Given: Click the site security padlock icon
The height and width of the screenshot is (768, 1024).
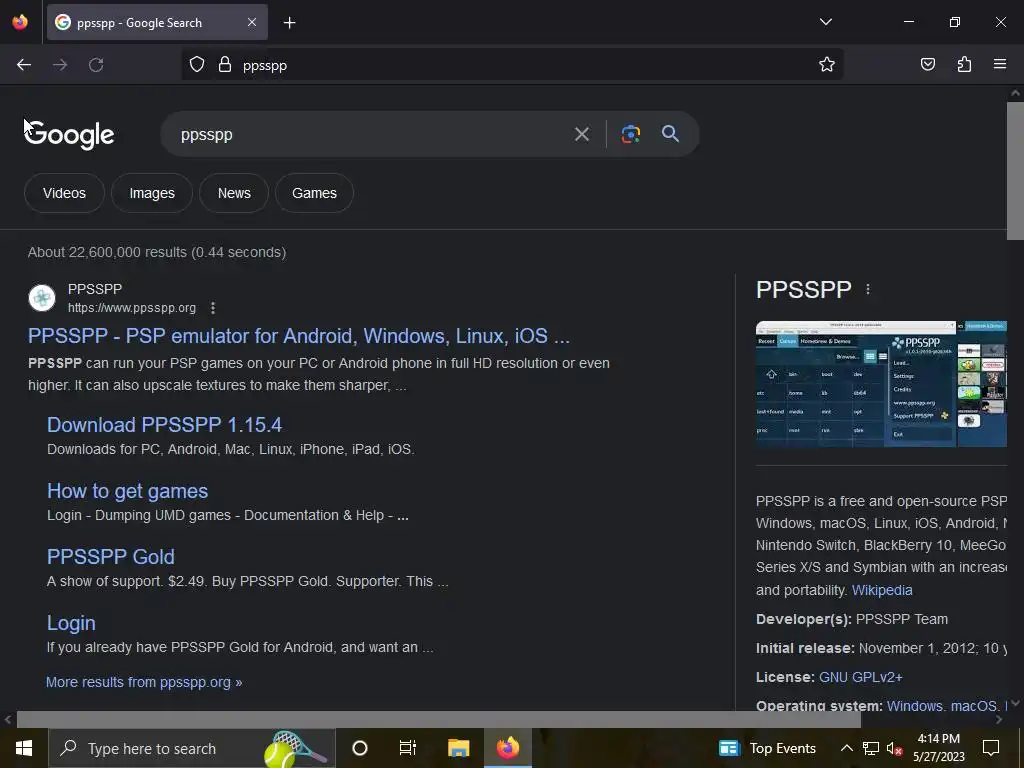Looking at the screenshot, I should (225, 65).
